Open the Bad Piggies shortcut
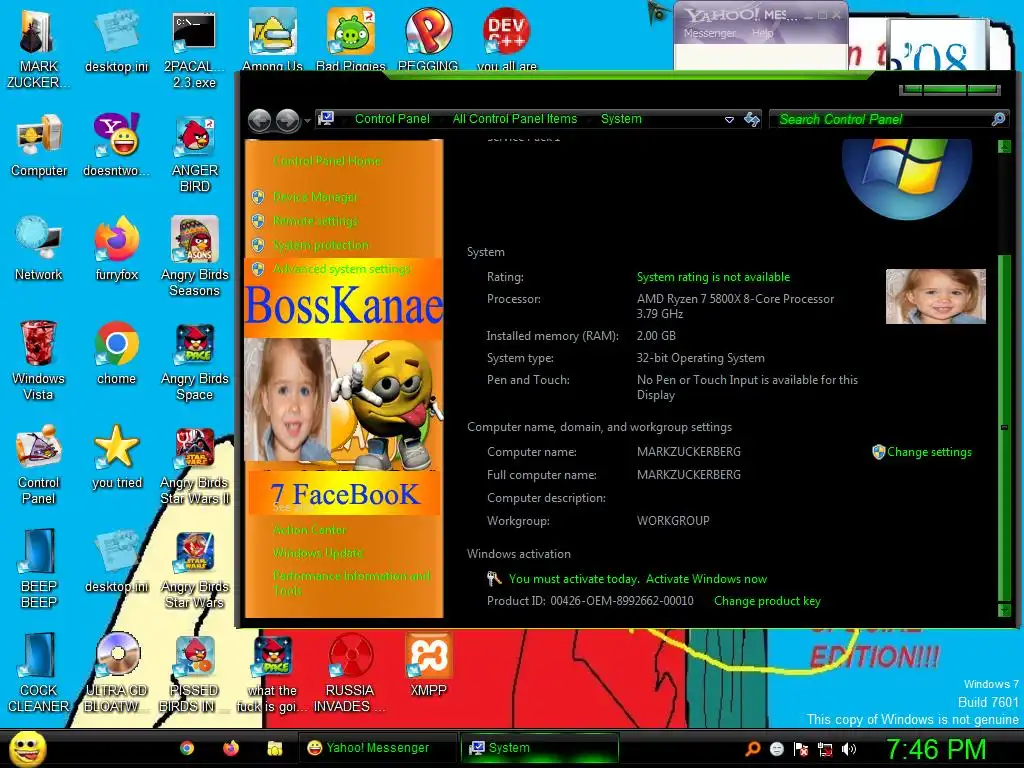Image resolution: width=1024 pixels, height=768 pixels. pos(351,39)
